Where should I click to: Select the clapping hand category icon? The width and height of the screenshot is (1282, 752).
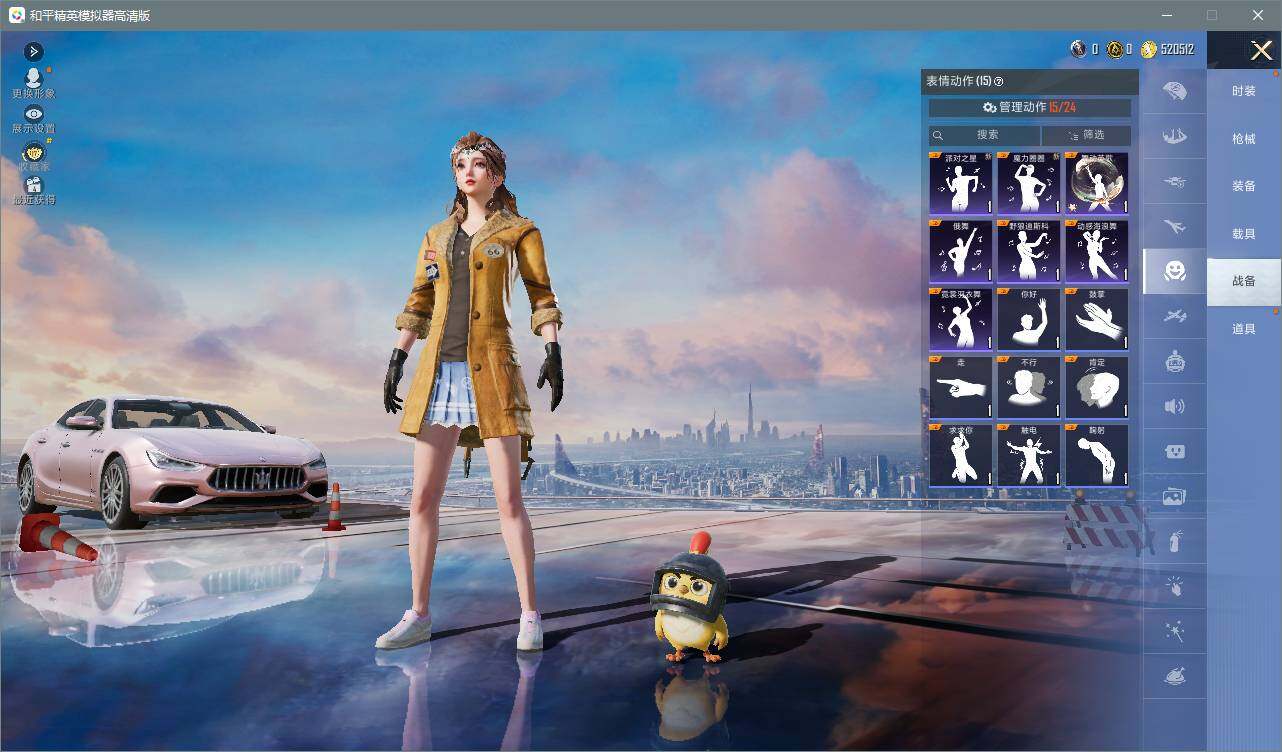point(1175,586)
